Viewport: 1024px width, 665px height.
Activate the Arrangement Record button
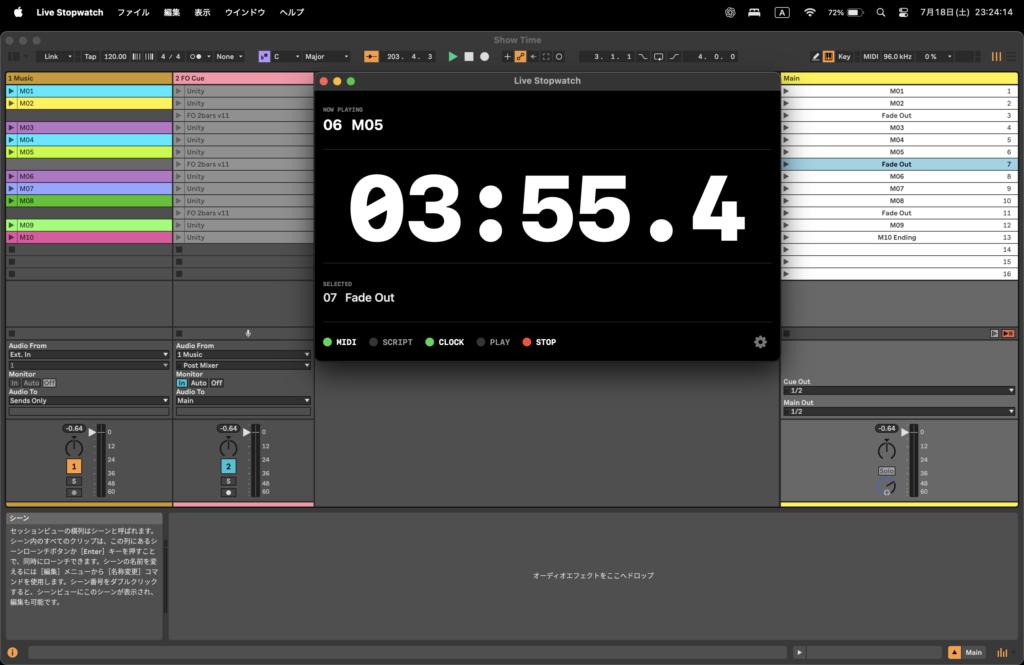point(485,57)
